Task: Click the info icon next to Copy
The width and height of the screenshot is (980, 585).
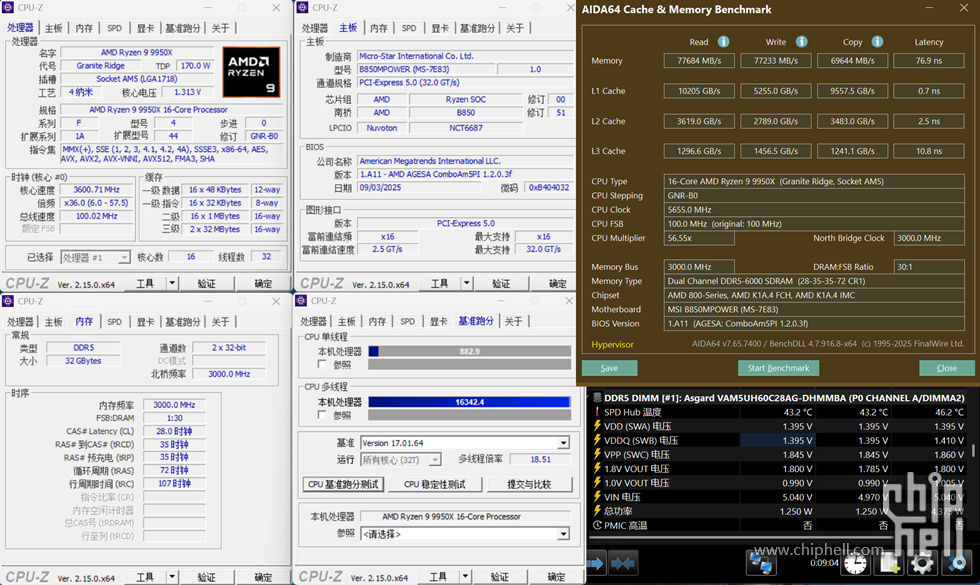Action: (x=877, y=42)
